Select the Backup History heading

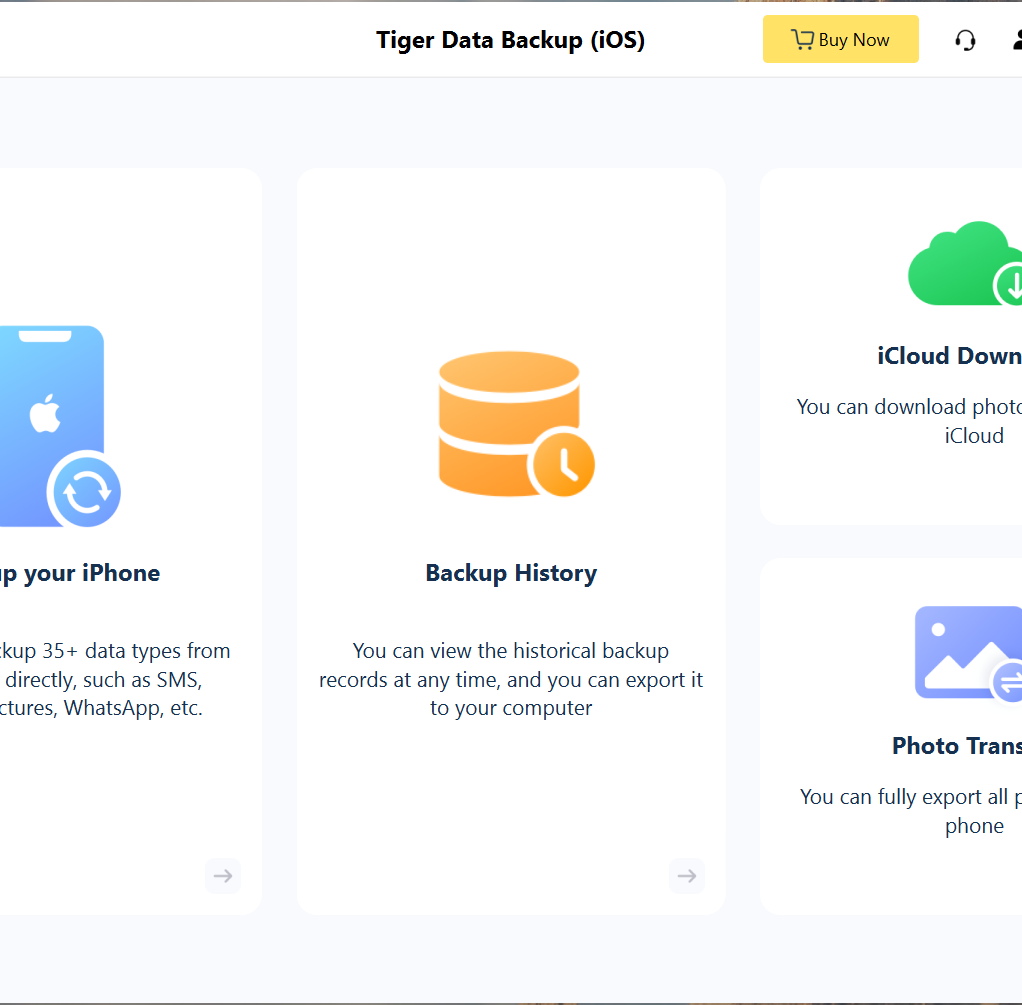click(x=511, y=573)
